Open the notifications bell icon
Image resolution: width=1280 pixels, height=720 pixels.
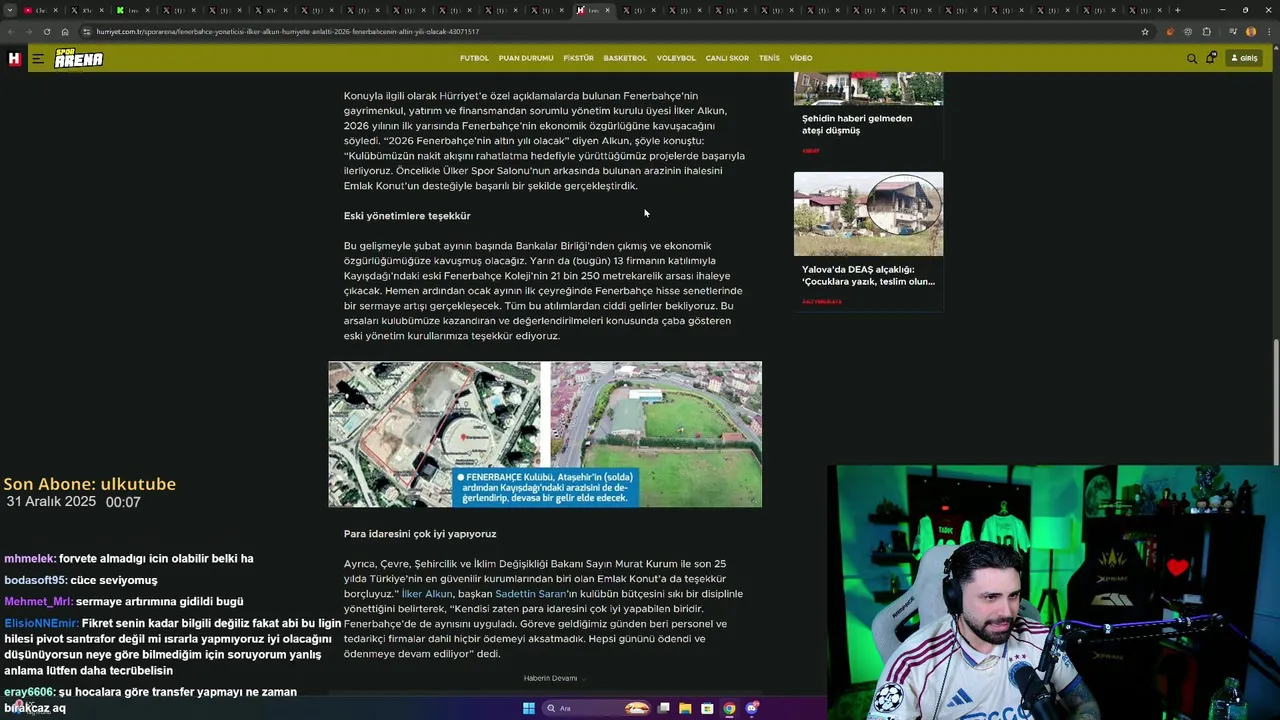click(1211, 58)
